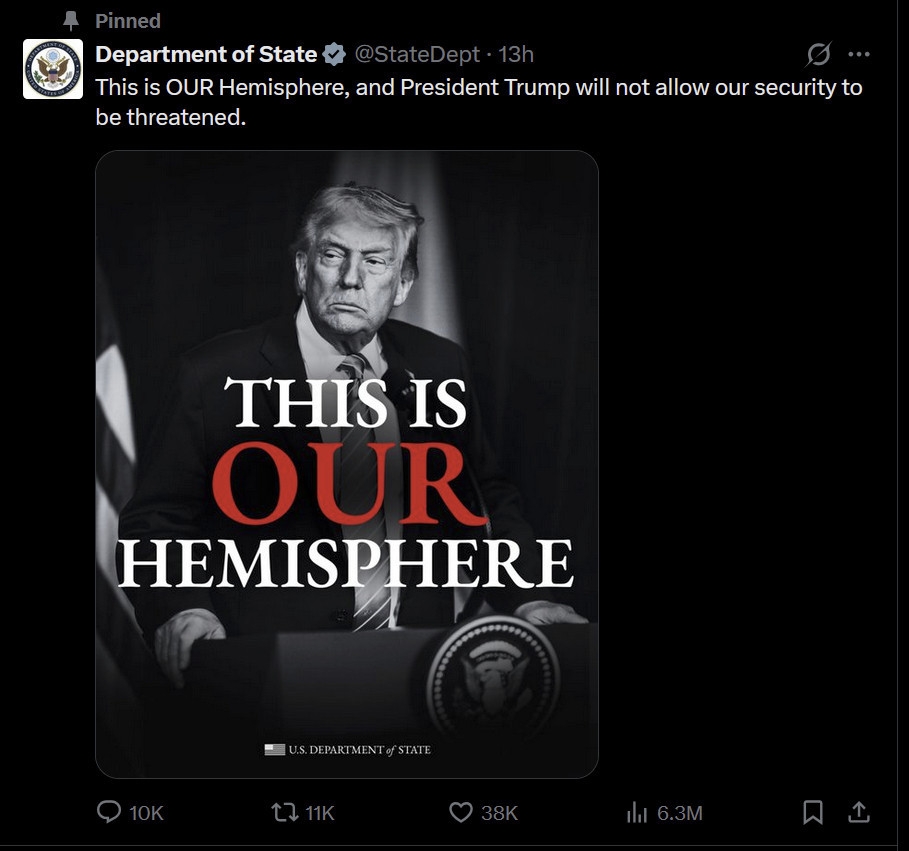This screenshot has width=909, height=851.
Task: Click the "Pinned" label text
Action: (x=128, y=20)
